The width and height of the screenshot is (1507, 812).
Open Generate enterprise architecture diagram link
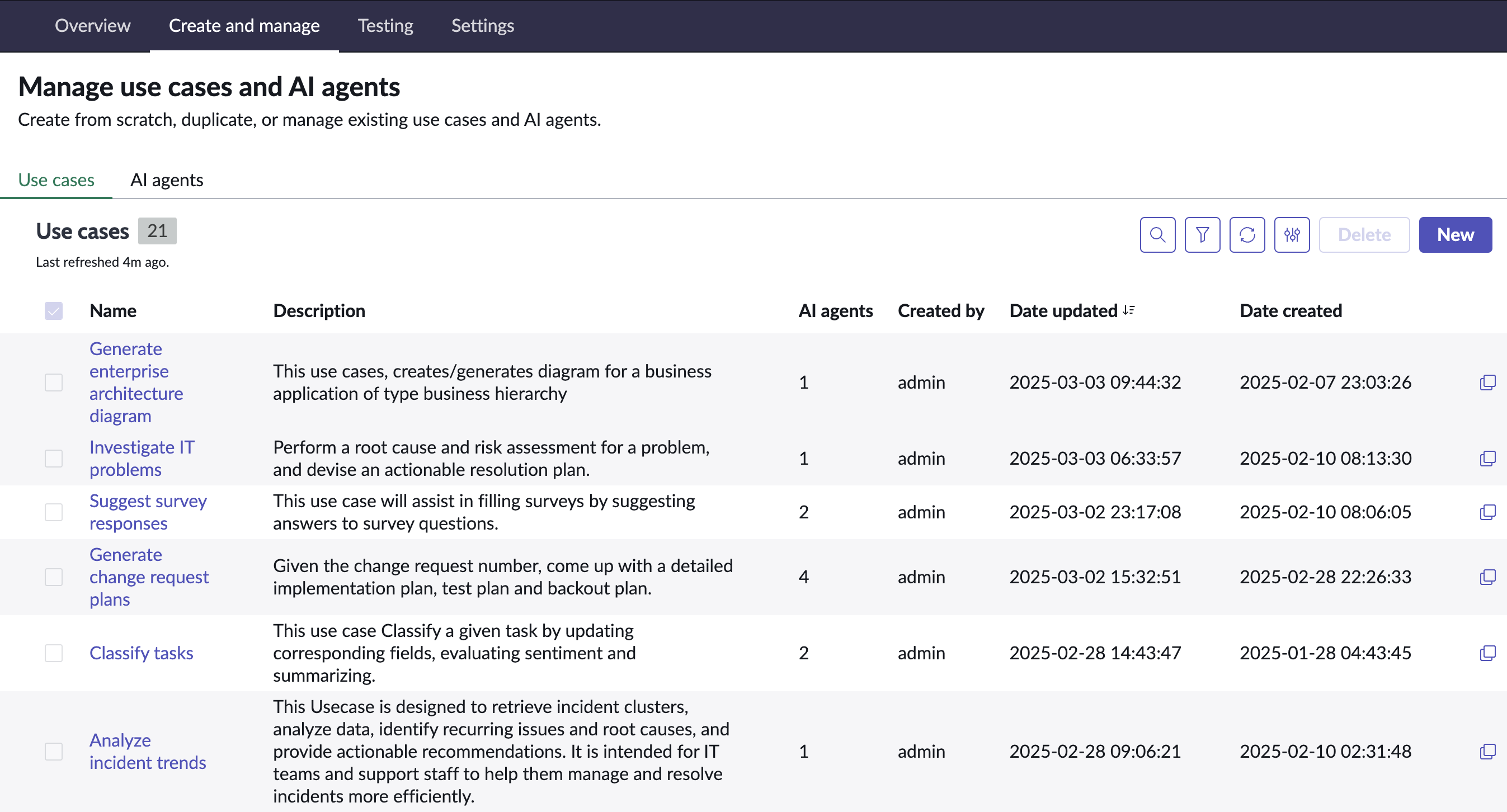pos(136,382)
